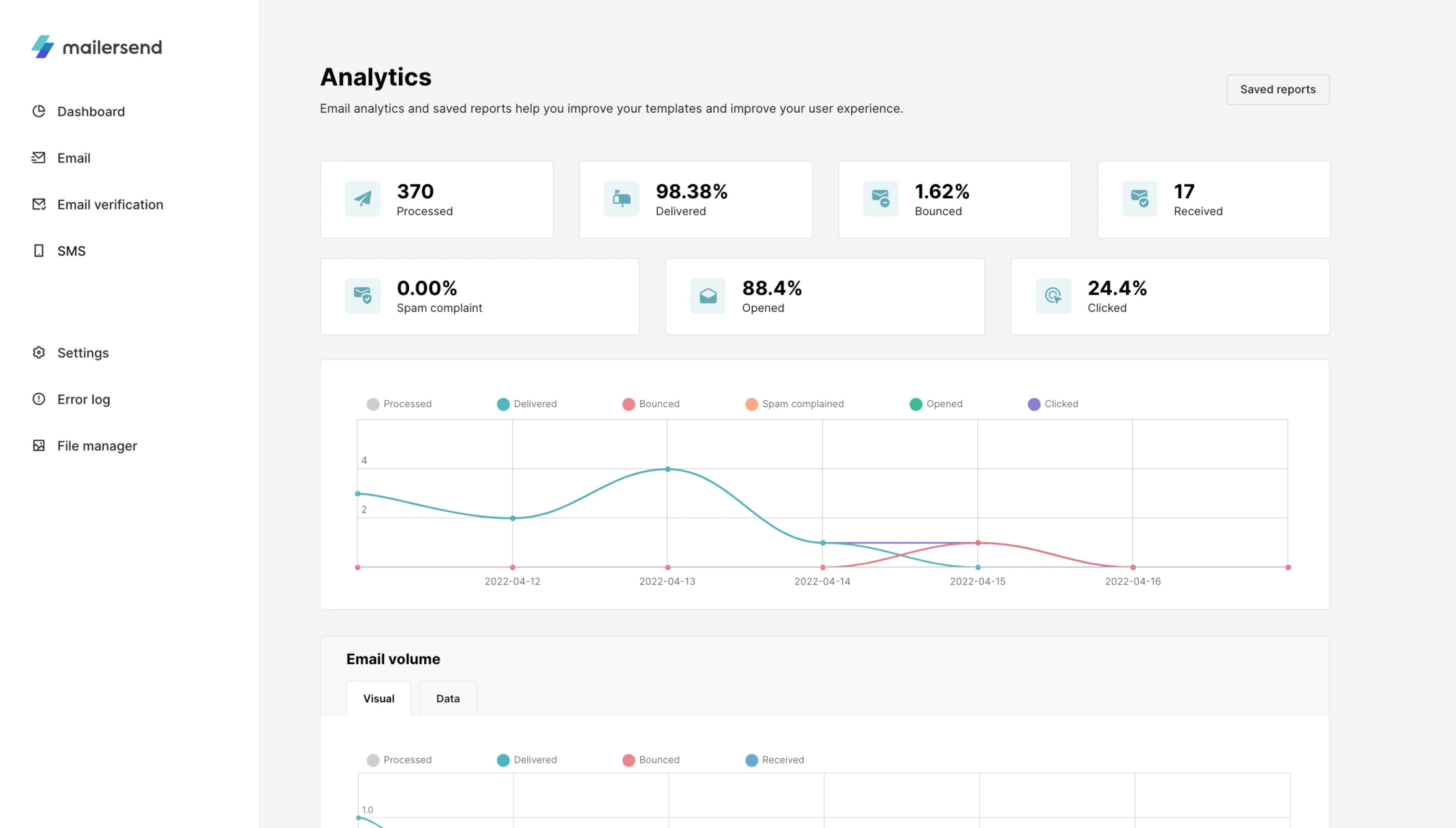Toggle Spam complained series in legend

tap(794, 404)
